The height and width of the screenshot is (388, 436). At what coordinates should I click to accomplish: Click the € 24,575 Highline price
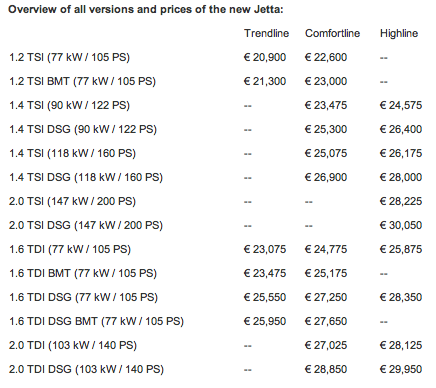(401, 105)
